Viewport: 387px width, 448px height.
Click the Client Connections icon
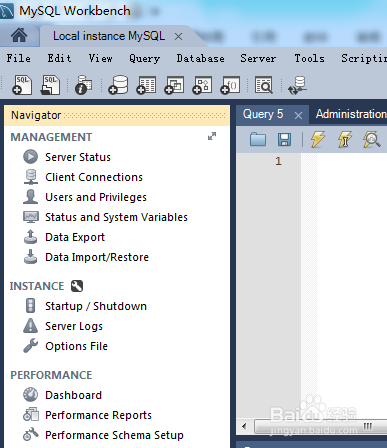pyautogui.click(x=30, y=177)
